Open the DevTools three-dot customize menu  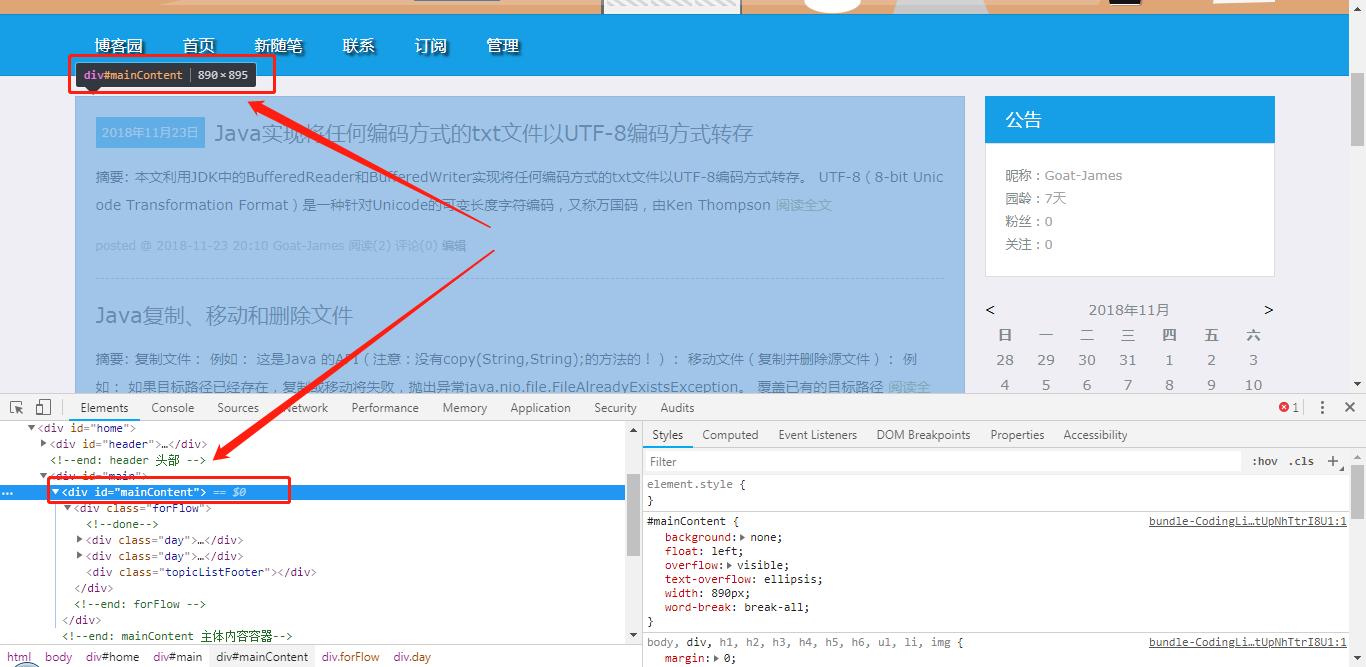[x=1322, y=408]
